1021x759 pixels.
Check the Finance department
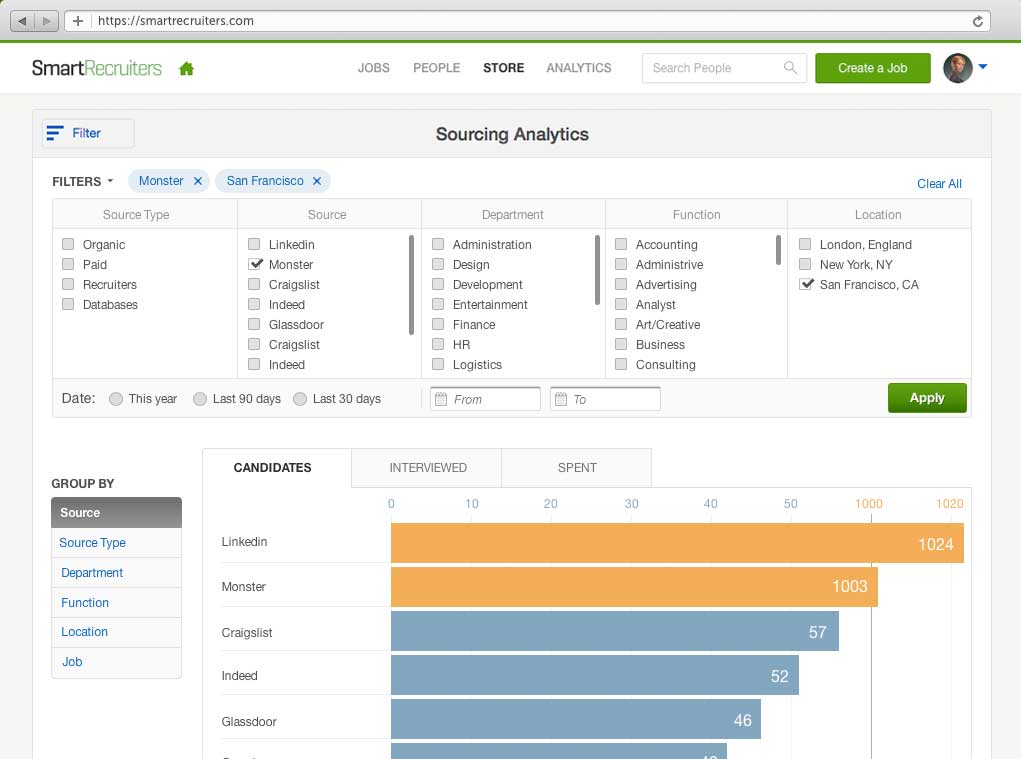tap(438, 324)
